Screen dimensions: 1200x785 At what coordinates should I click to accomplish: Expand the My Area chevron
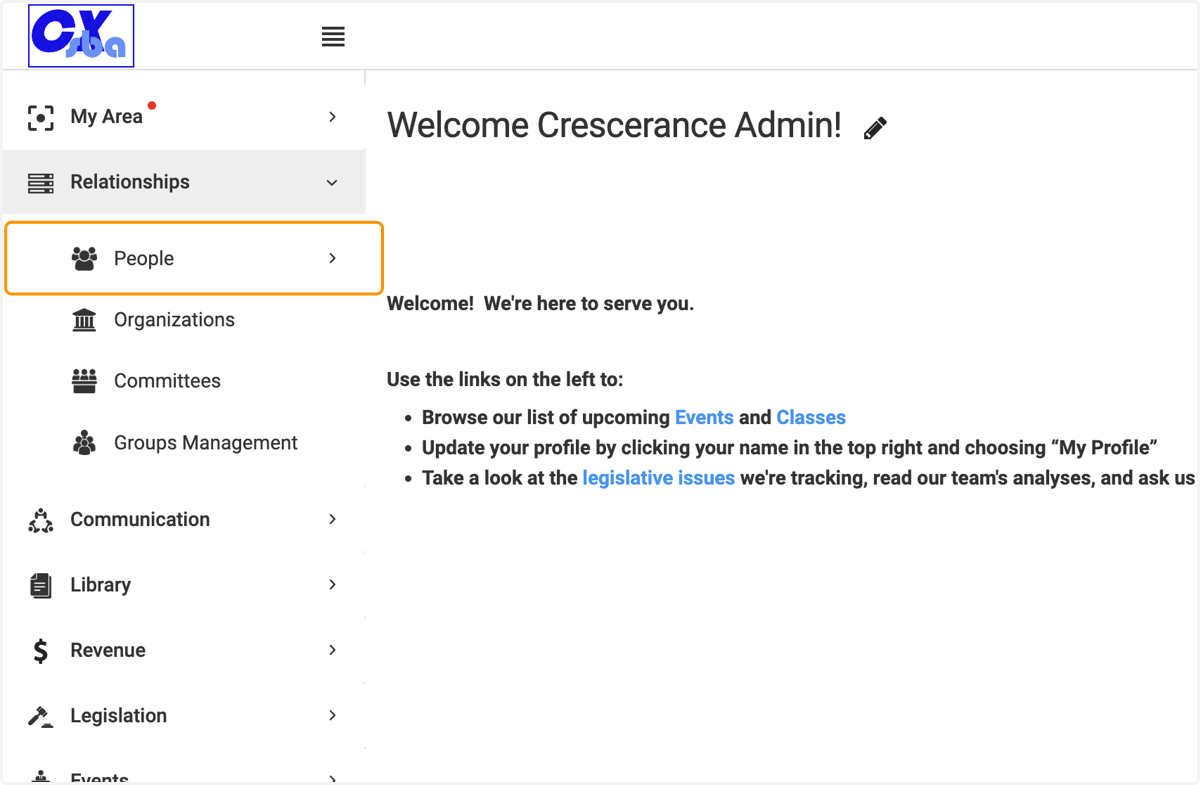pos(333,117)
